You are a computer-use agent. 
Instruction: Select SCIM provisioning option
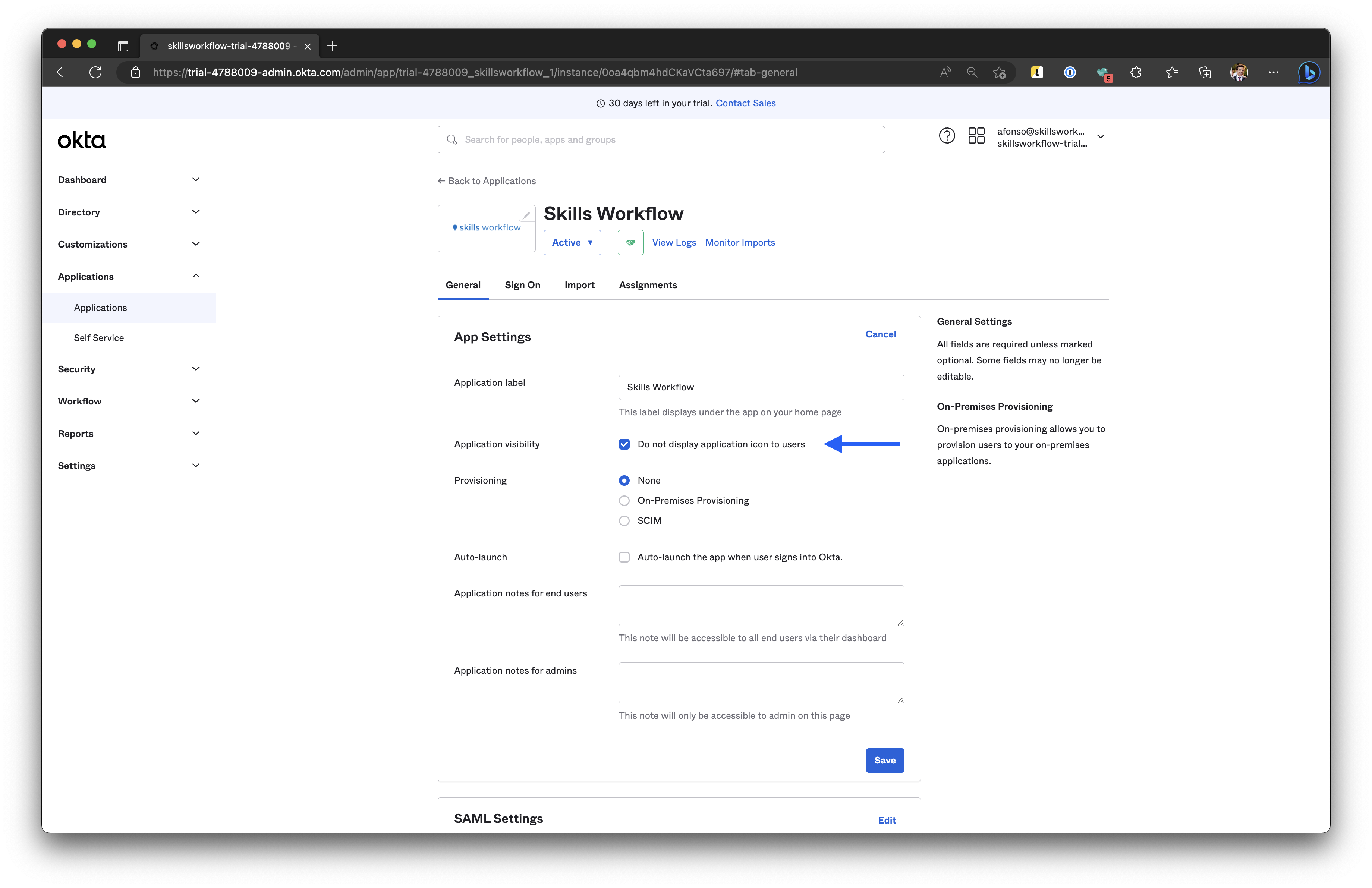coord(624,521)
